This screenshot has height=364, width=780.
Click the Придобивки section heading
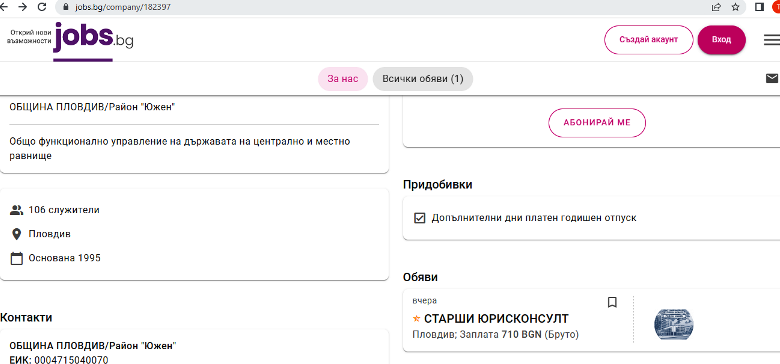coord(438,185)
